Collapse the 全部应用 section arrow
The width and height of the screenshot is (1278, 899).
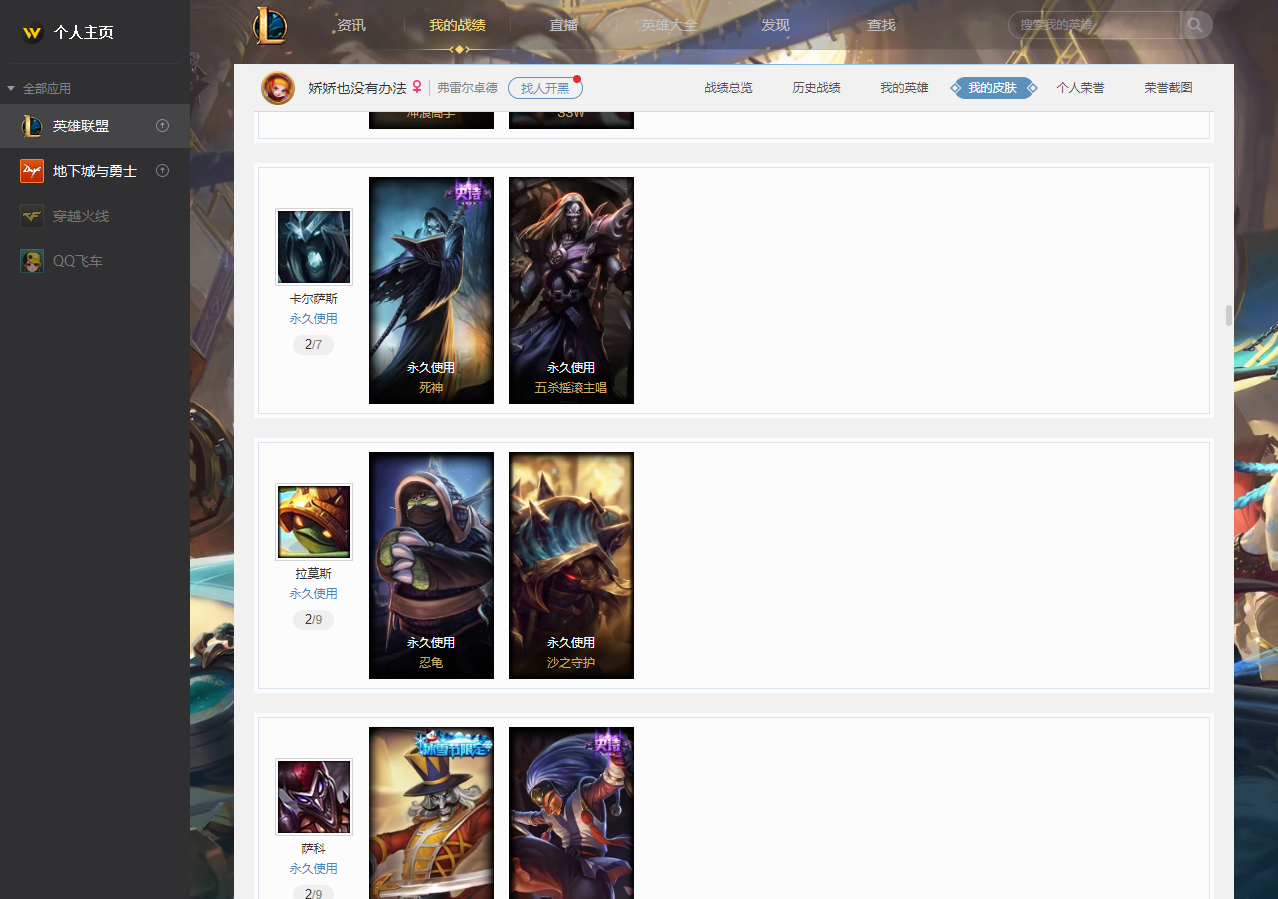[11, 89]
